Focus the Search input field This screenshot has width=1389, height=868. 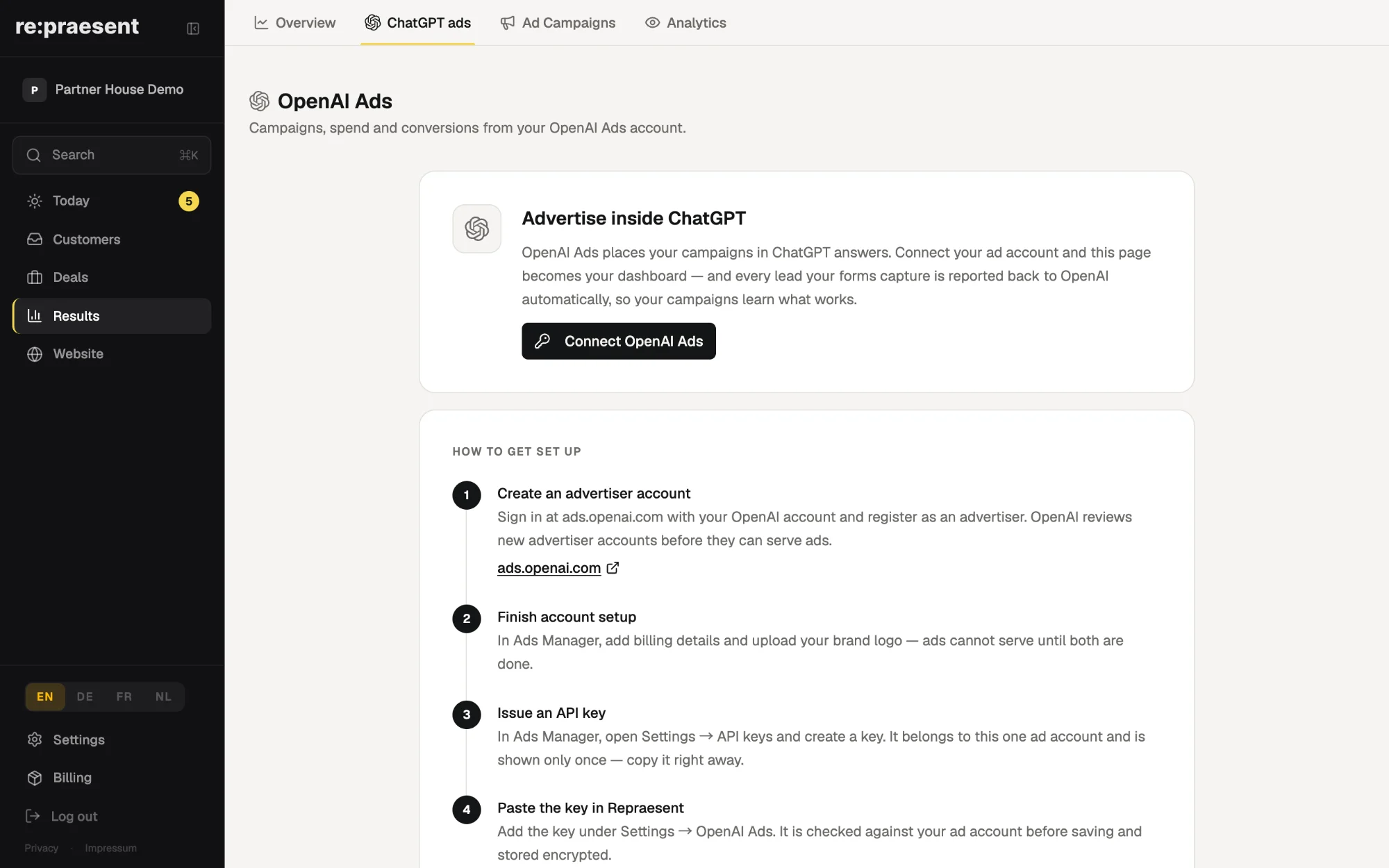pyautogui.click(x=112, y=155)
